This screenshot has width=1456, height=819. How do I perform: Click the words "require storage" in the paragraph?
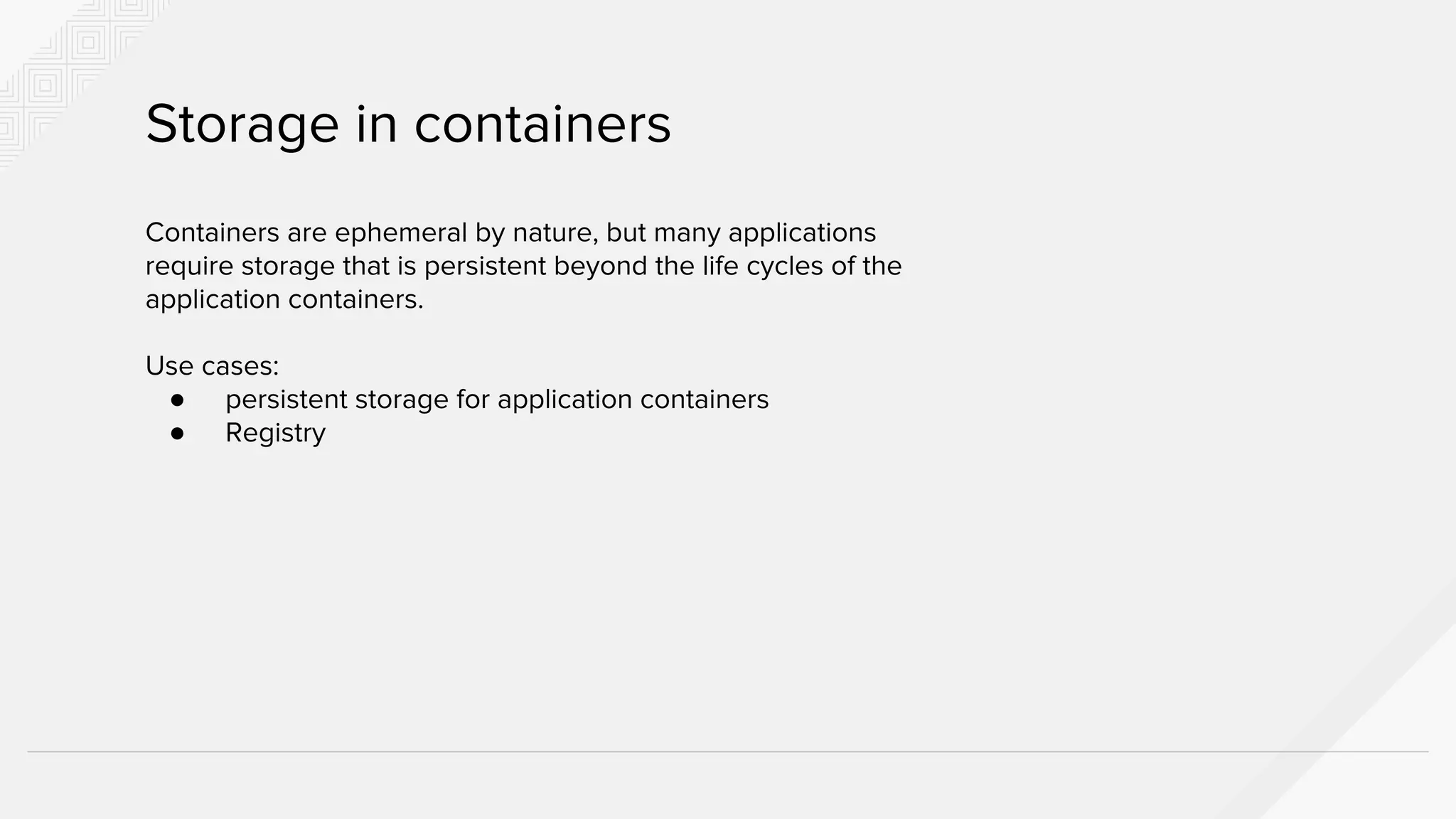240,266
